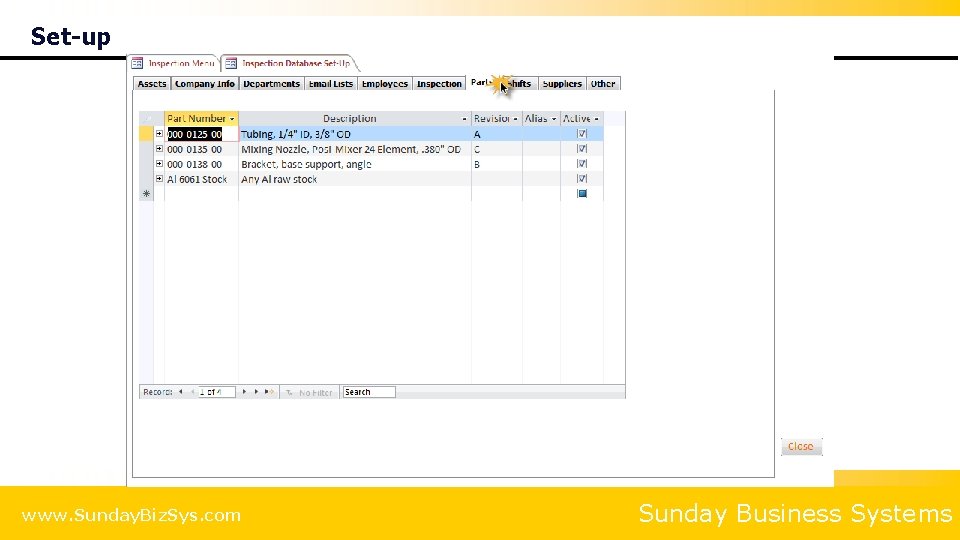Toggle Active checkbox in the new record row
This screenshot has width=960, height=540.
(582, 193)
